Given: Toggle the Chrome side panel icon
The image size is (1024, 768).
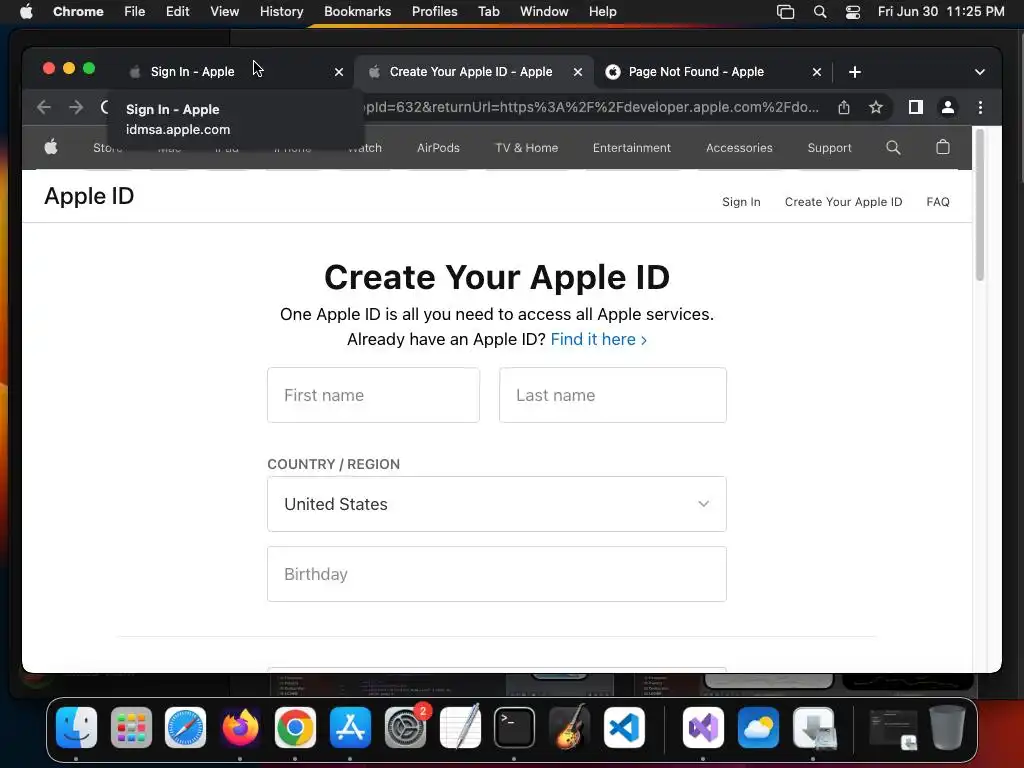Looking at the screenshot, I should pyautogui.click(x=916, y=107).
